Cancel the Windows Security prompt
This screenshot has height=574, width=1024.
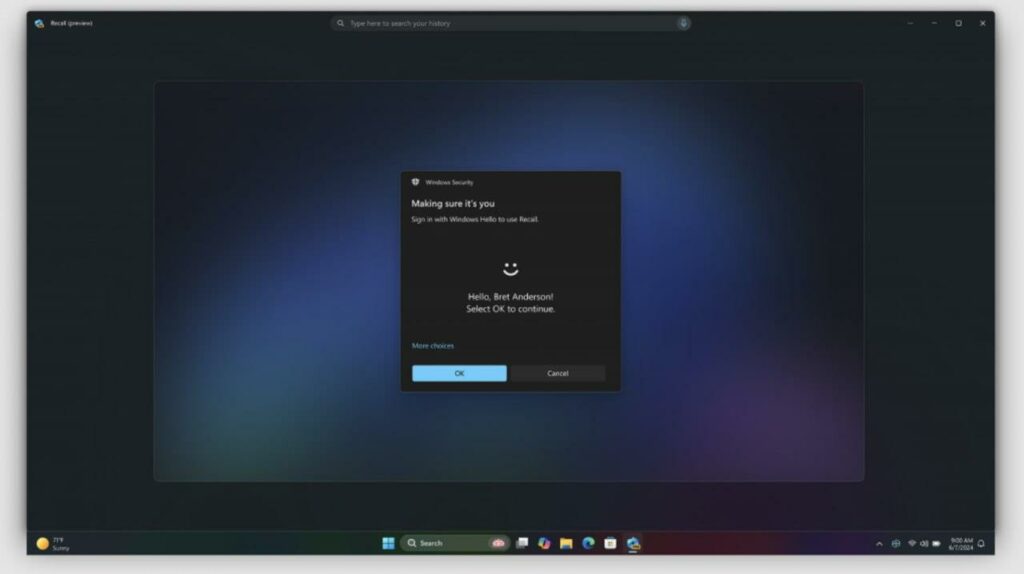click(558, 373)
